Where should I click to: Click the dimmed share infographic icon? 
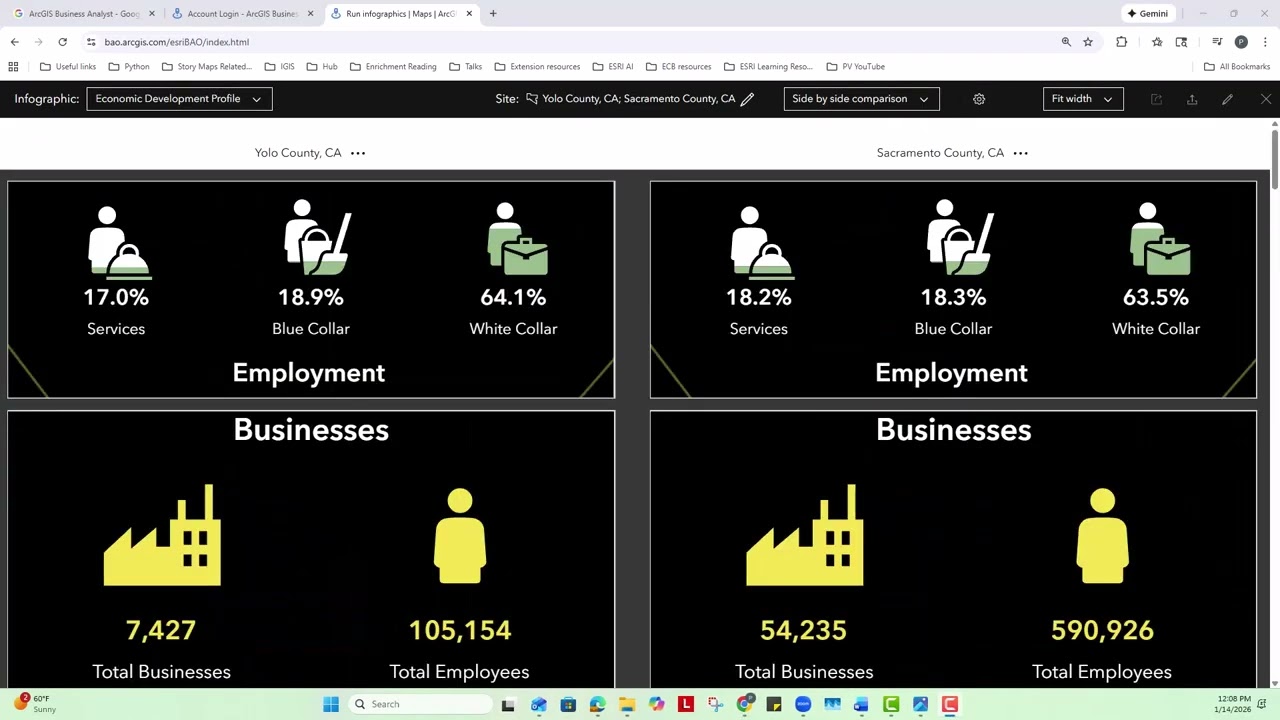[1156, 99]
